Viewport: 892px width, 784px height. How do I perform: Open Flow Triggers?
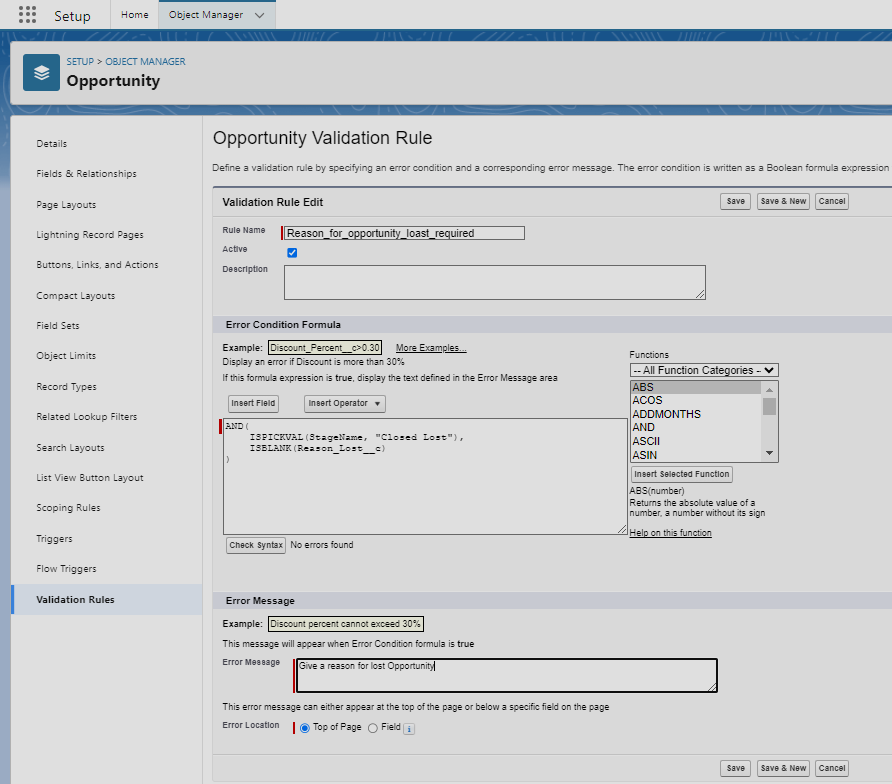click(67, 569)
